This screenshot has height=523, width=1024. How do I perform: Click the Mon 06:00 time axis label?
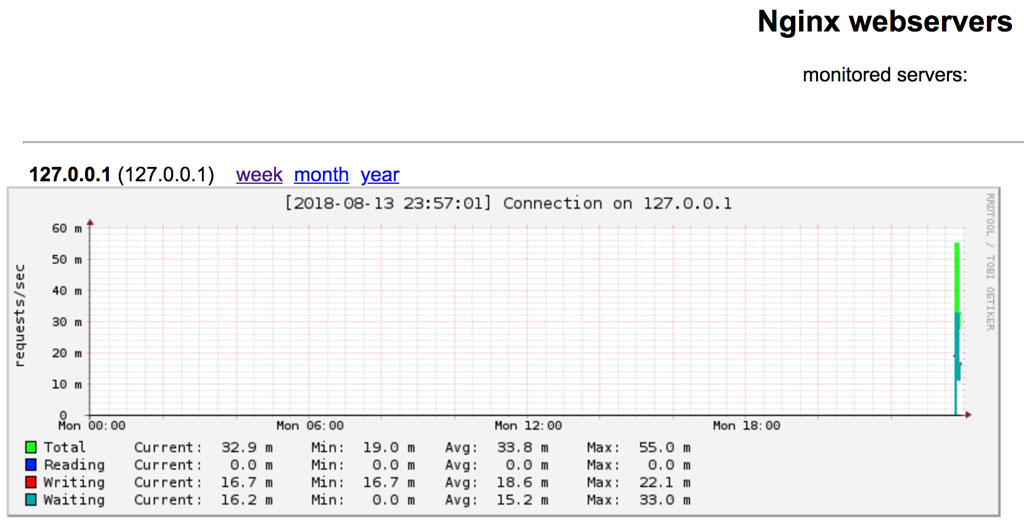click(310, 426)
